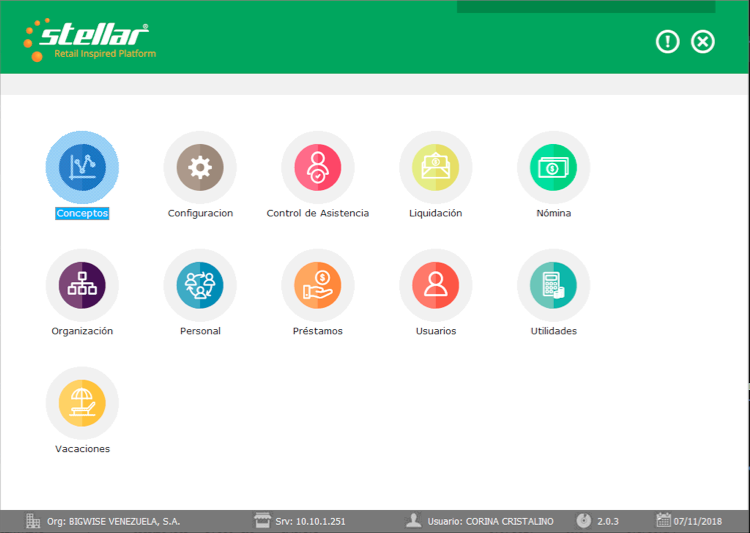Open the Vacaciones beach umbrella icon
Image resolution: width=750 pixels, height=533 pixels.
click(x=82, y=403)
